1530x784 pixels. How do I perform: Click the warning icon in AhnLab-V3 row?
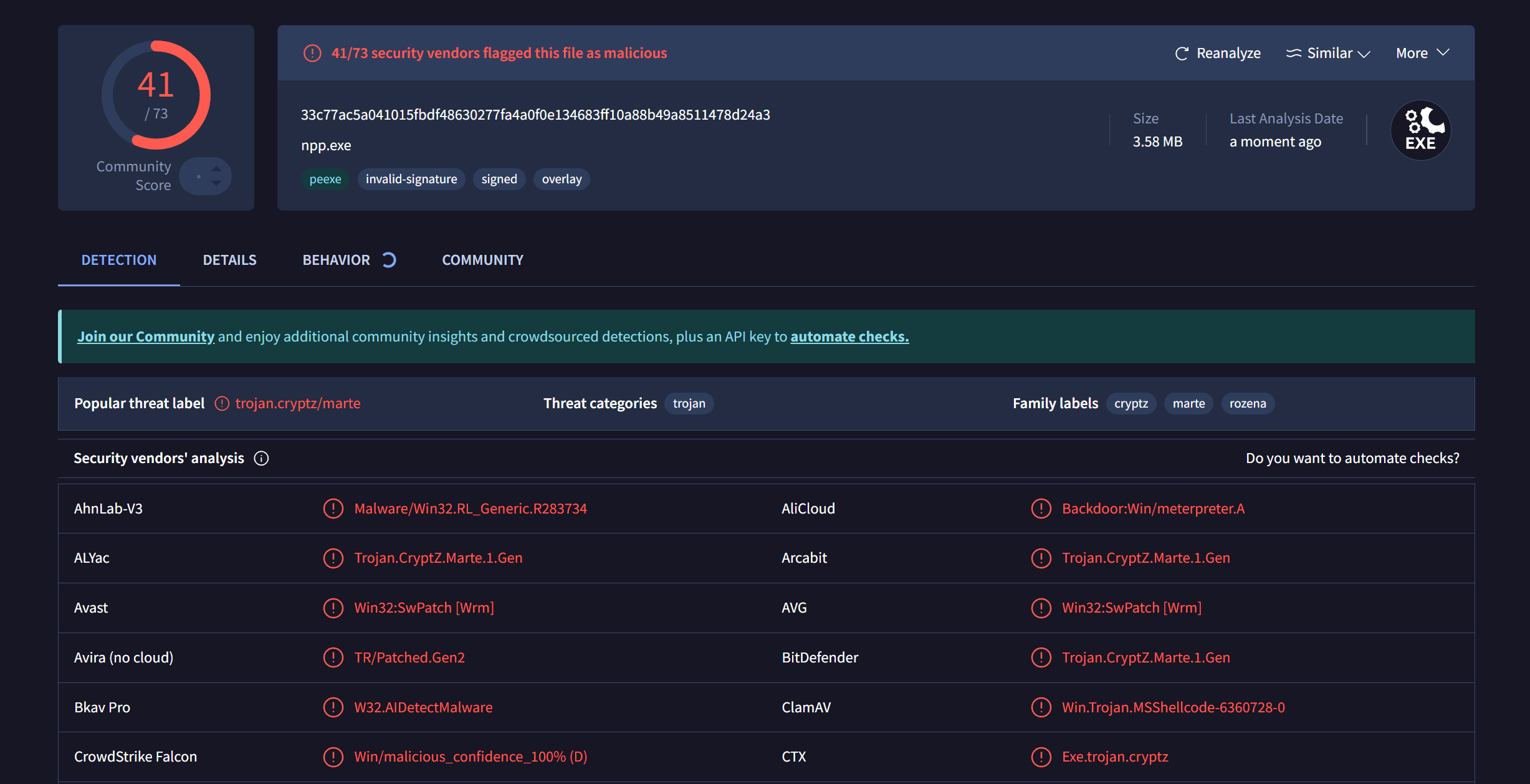(333, 509)
